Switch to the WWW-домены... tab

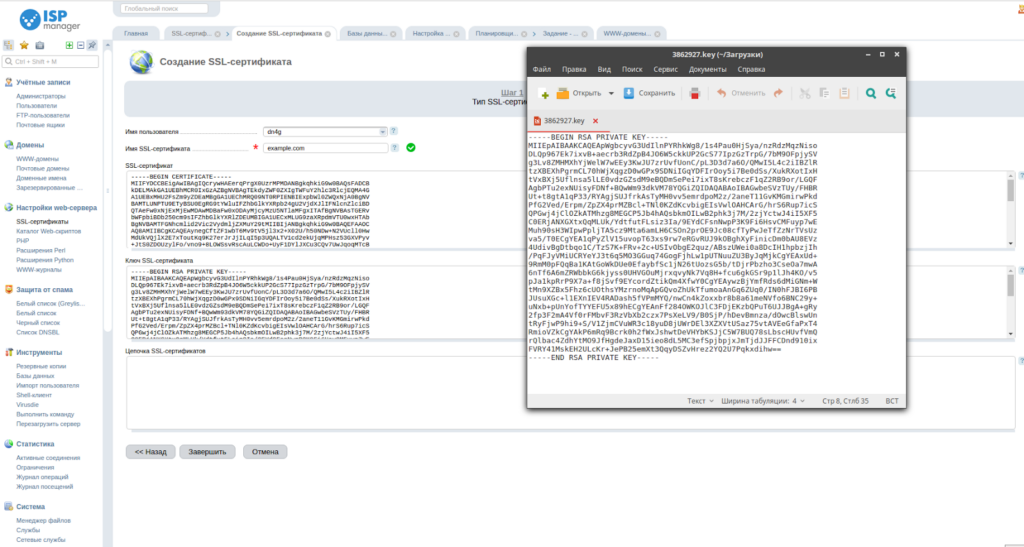pos(626,33)
